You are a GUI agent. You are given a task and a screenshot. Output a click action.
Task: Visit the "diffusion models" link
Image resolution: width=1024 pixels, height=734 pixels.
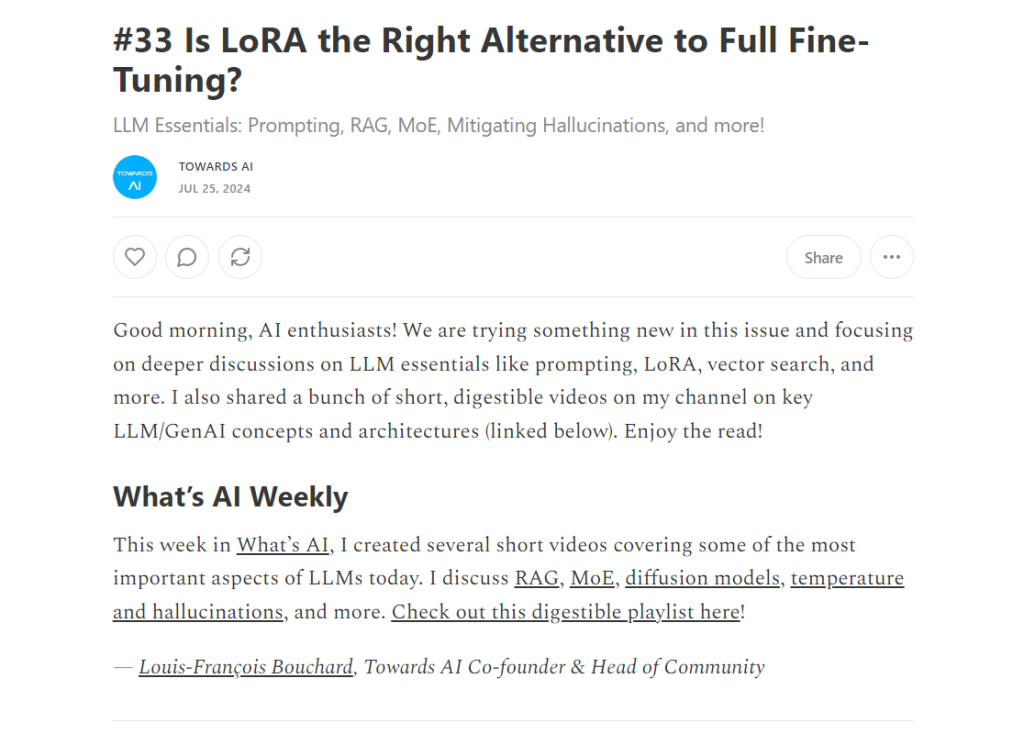(x=704, y=578)
